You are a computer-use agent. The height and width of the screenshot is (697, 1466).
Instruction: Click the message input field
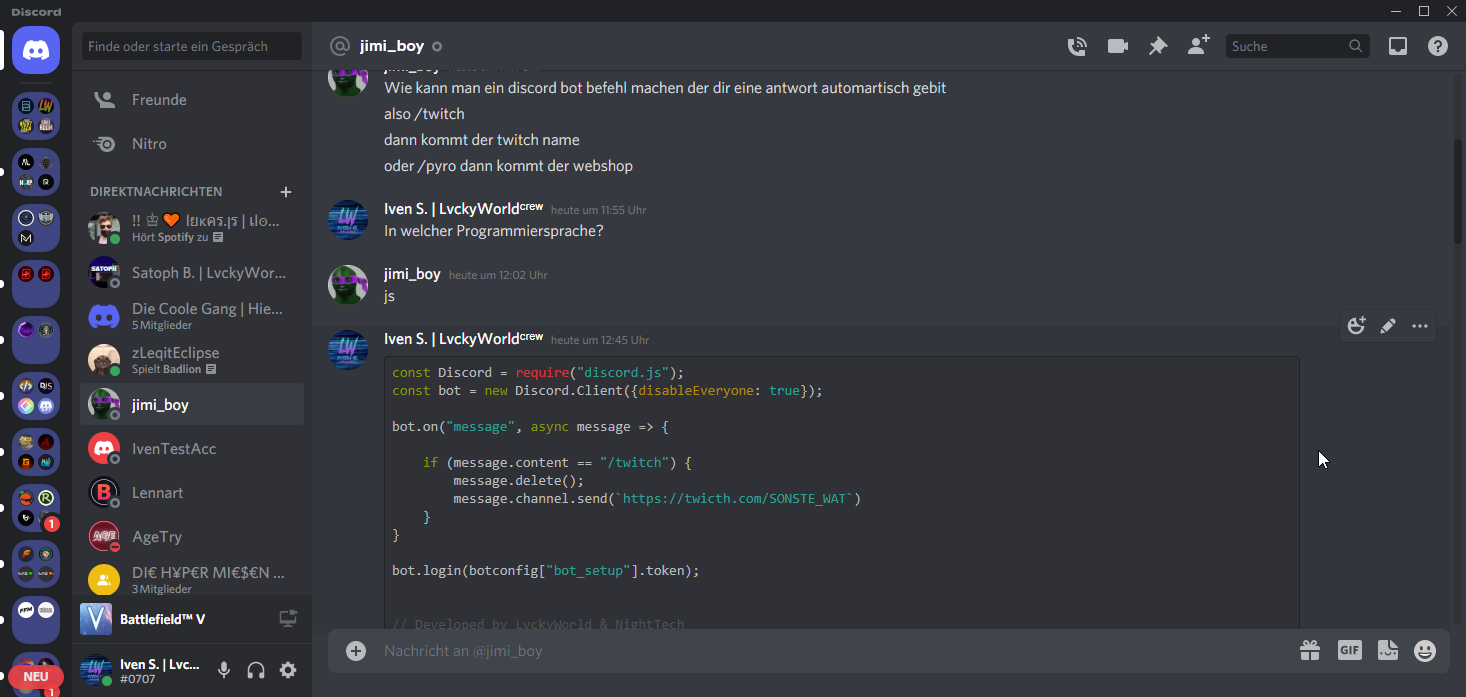800,651
